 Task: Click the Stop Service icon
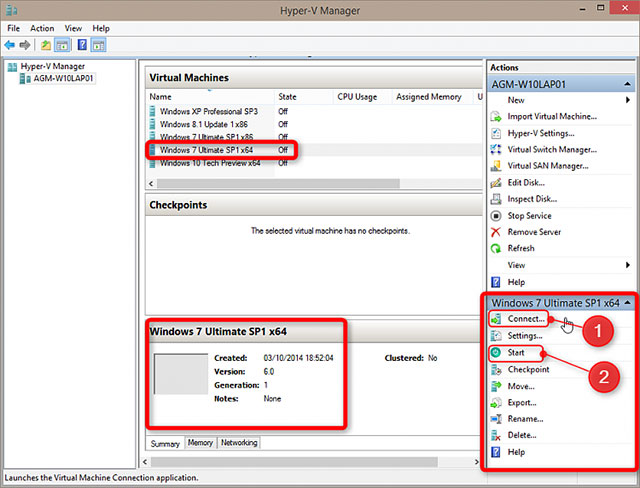coord(496,216)
